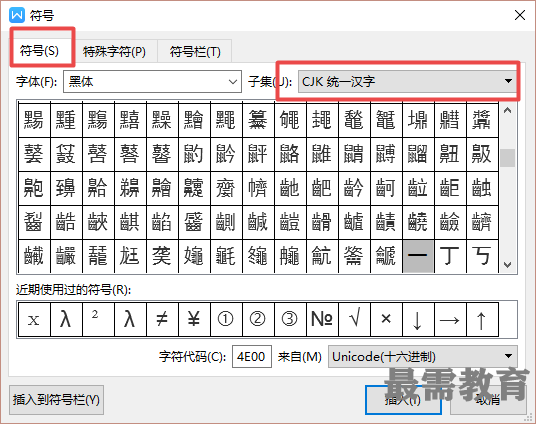Pick the recent circled ① symbol
The image size is (536, 424).
[226, 320]
